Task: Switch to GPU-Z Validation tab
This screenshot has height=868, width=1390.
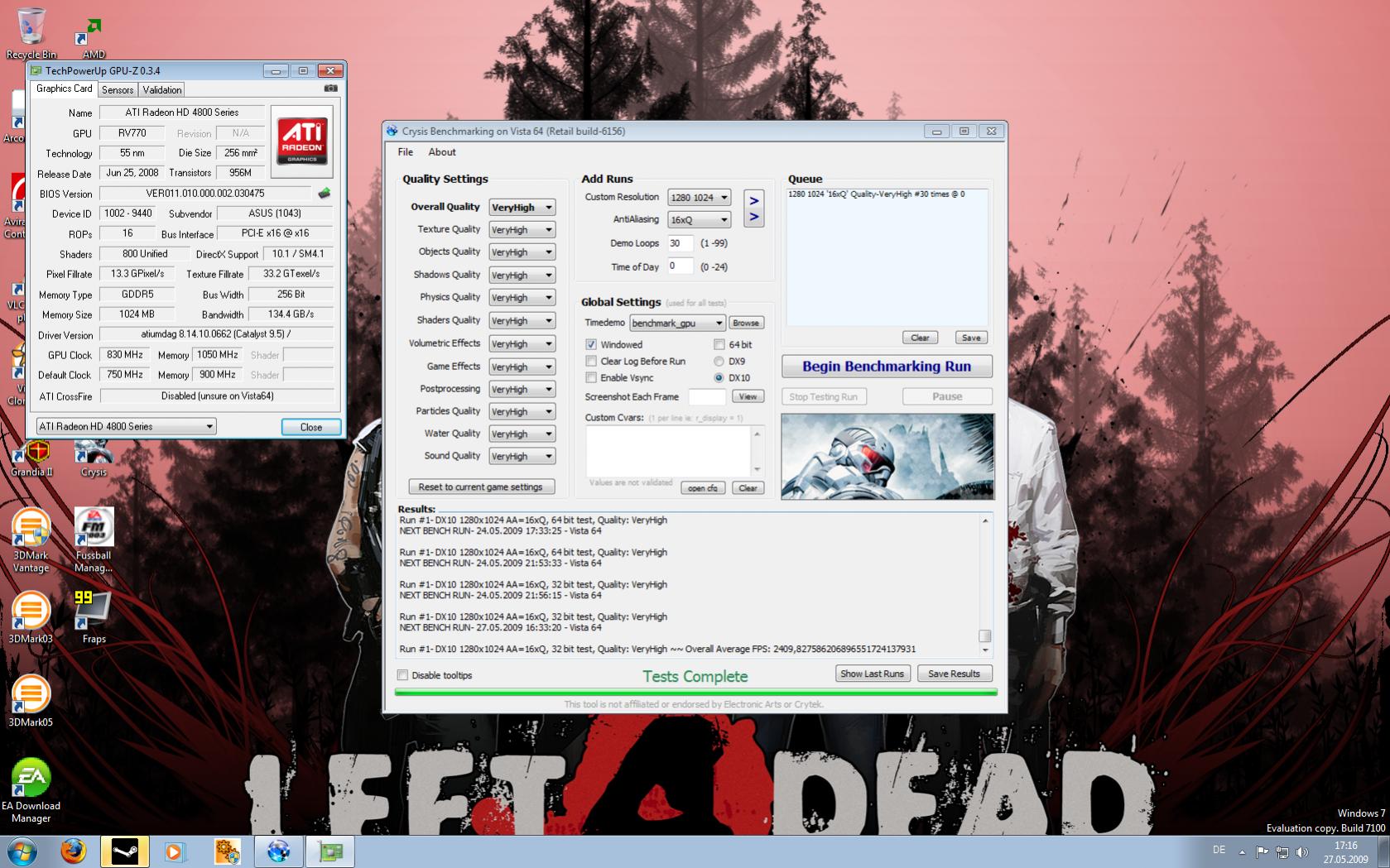Action: pos(162,90)
